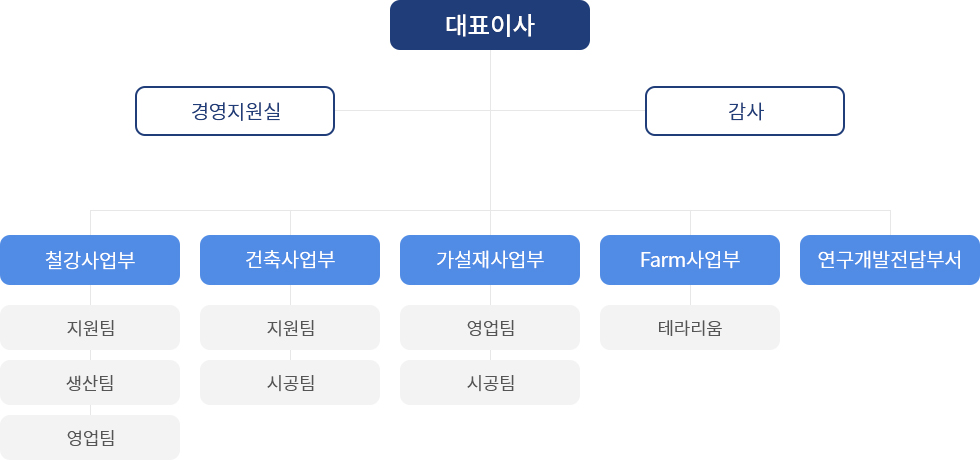Open the 건축사업부 division box
Screen dimensions: 980x460
tap(290, 260)
